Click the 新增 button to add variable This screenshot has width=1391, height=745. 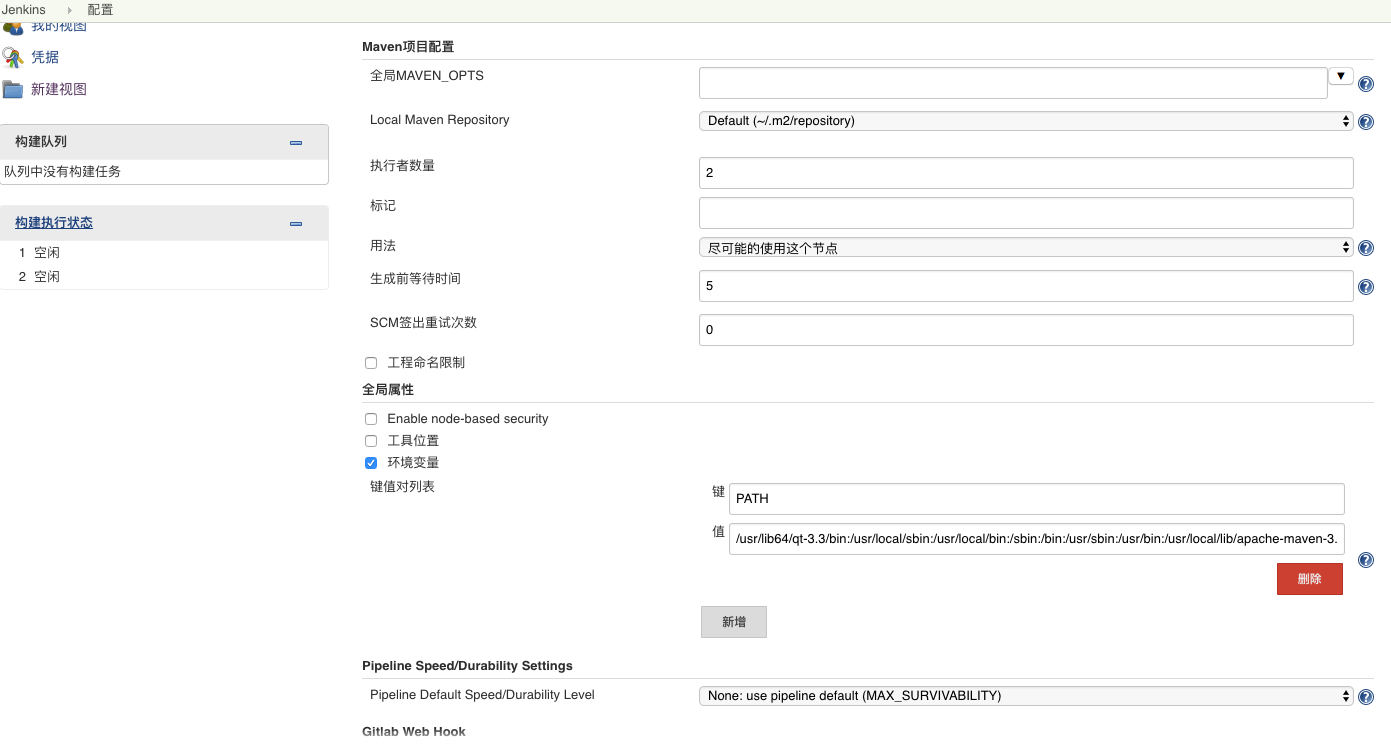click(733, 622)
